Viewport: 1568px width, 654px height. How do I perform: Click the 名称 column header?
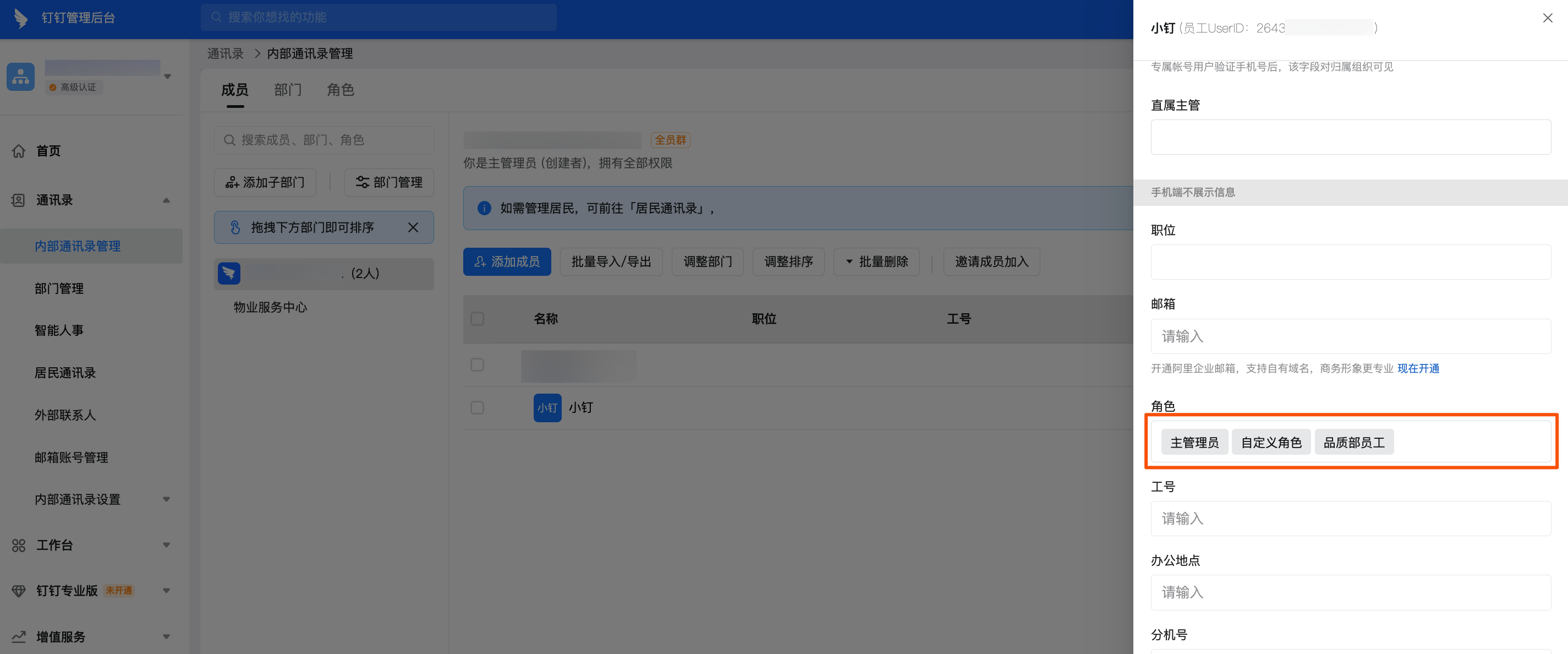coord(545,319)
